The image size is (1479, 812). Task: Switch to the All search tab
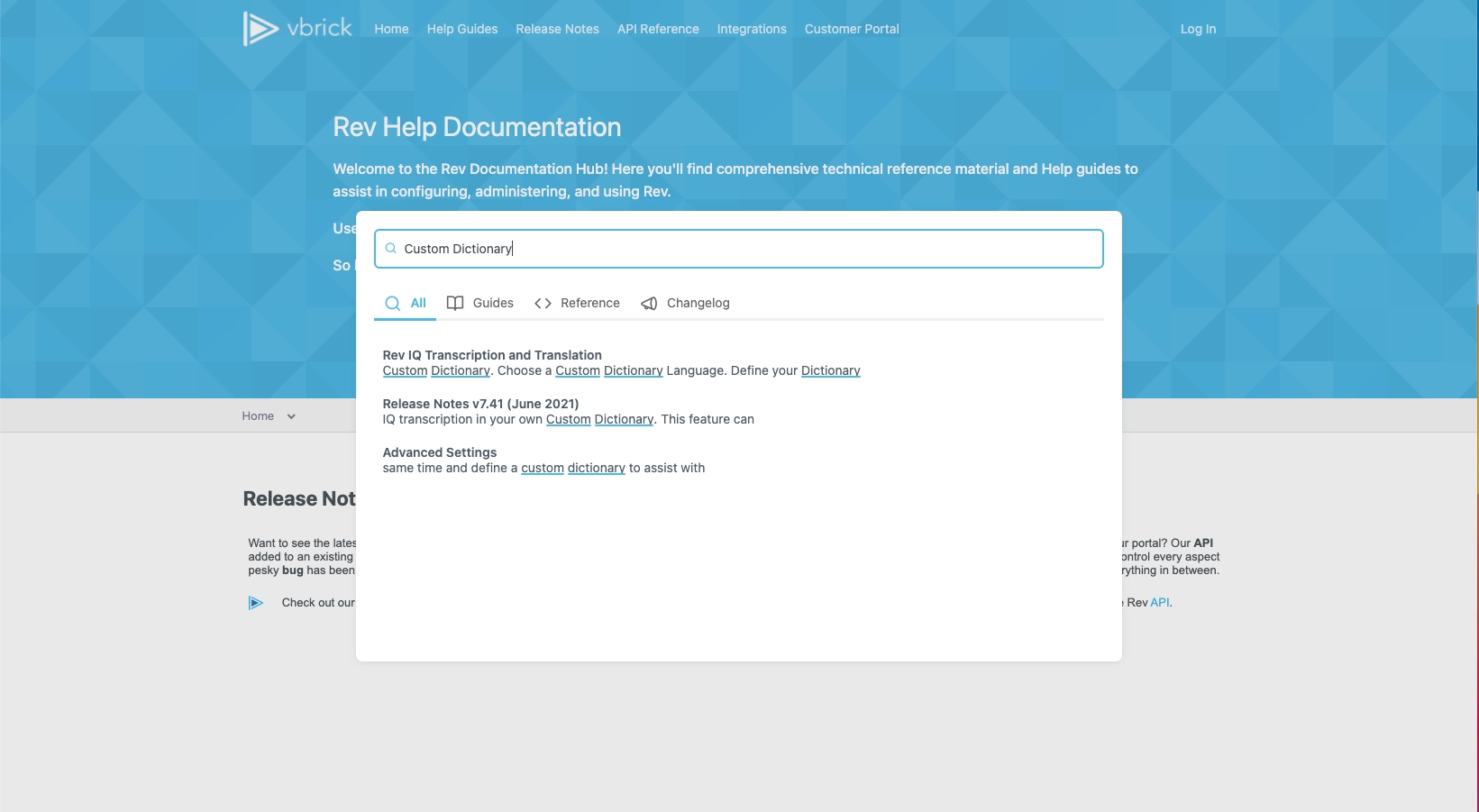[x=417, y=303]
